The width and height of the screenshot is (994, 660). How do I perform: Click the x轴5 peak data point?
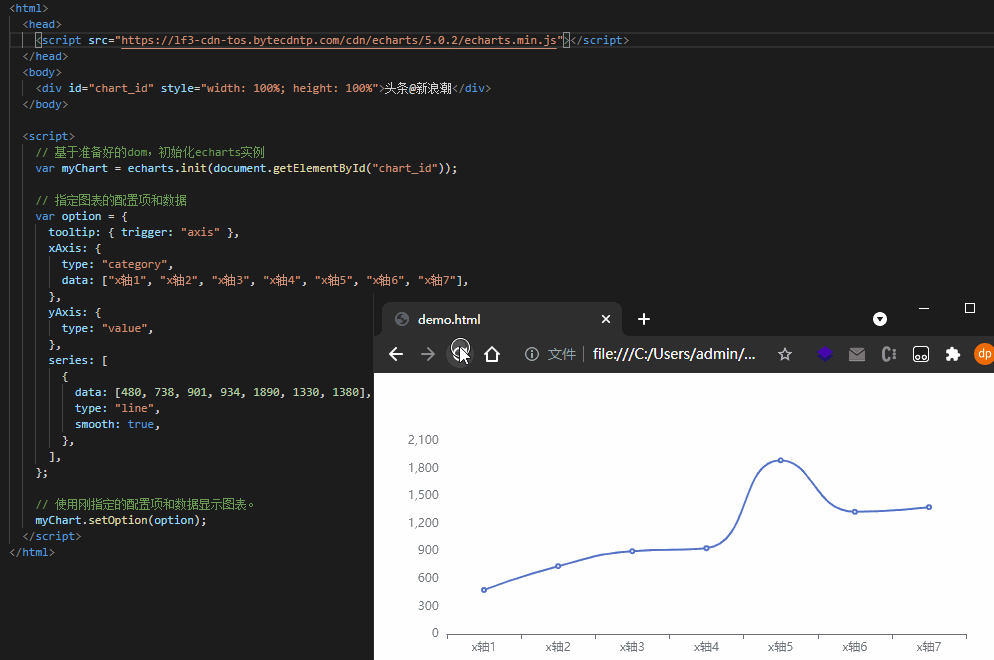pyautogui.click(x=781, y=460)
